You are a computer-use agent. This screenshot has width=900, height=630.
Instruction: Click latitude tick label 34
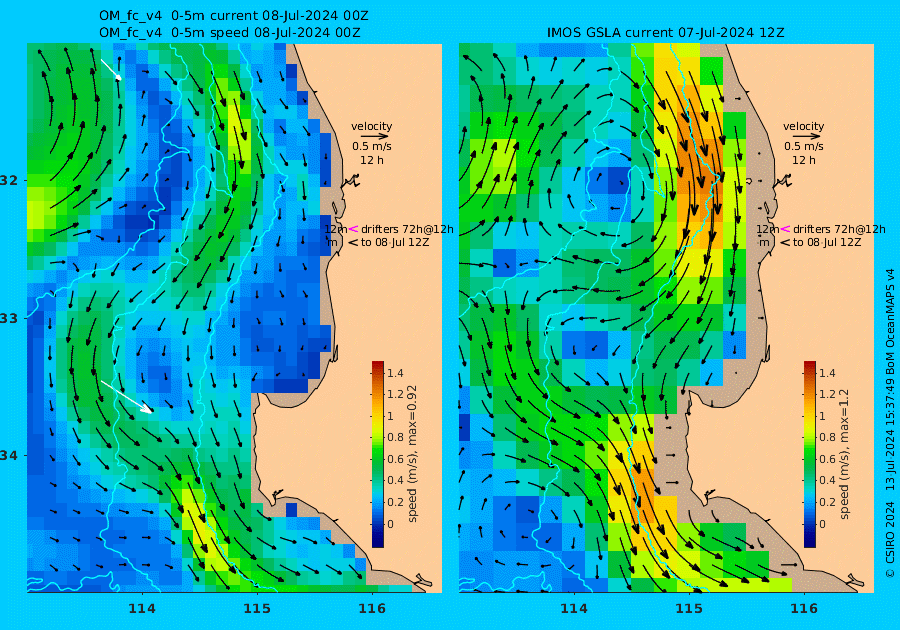click(x=9, y=456)
